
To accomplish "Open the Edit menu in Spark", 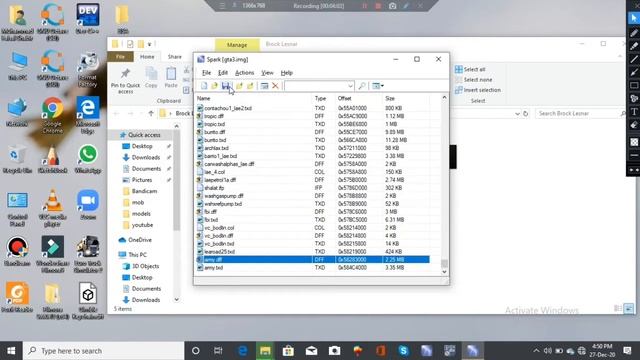I will pyautogui.click(x=223, y=73).
